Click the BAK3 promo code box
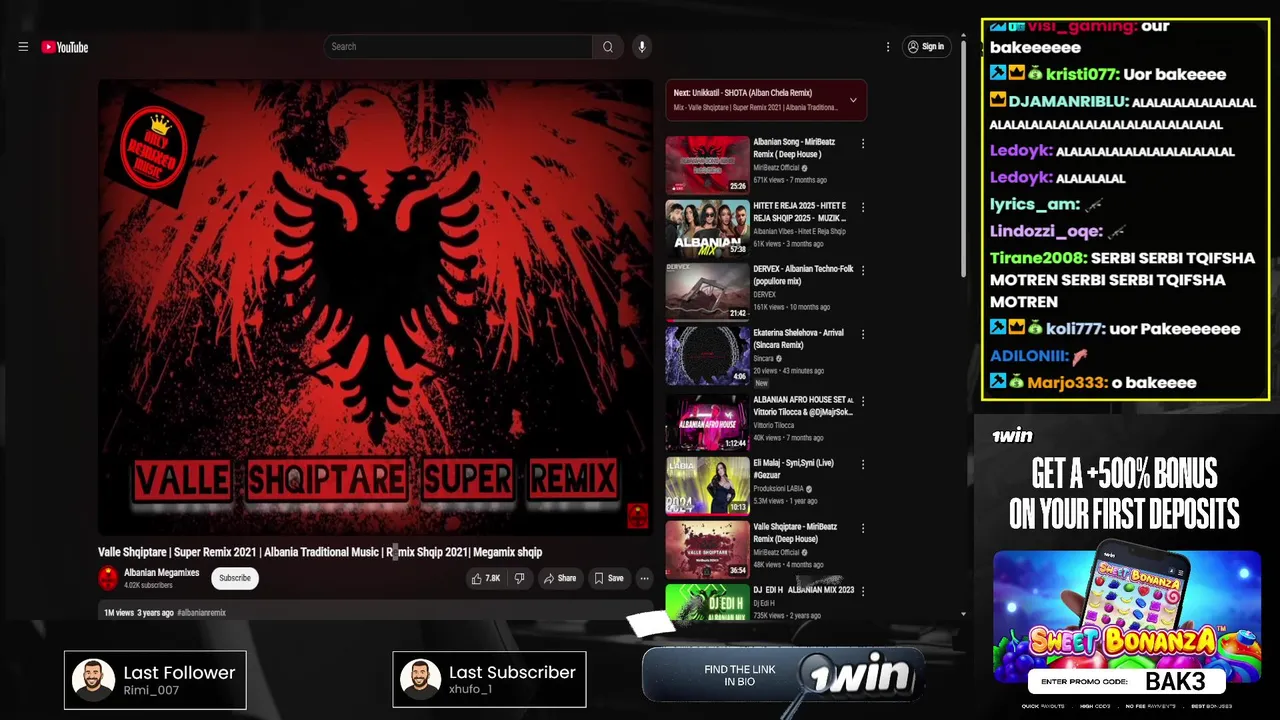The height and width of the screenshot is (720, 1280). point(1127,682)
